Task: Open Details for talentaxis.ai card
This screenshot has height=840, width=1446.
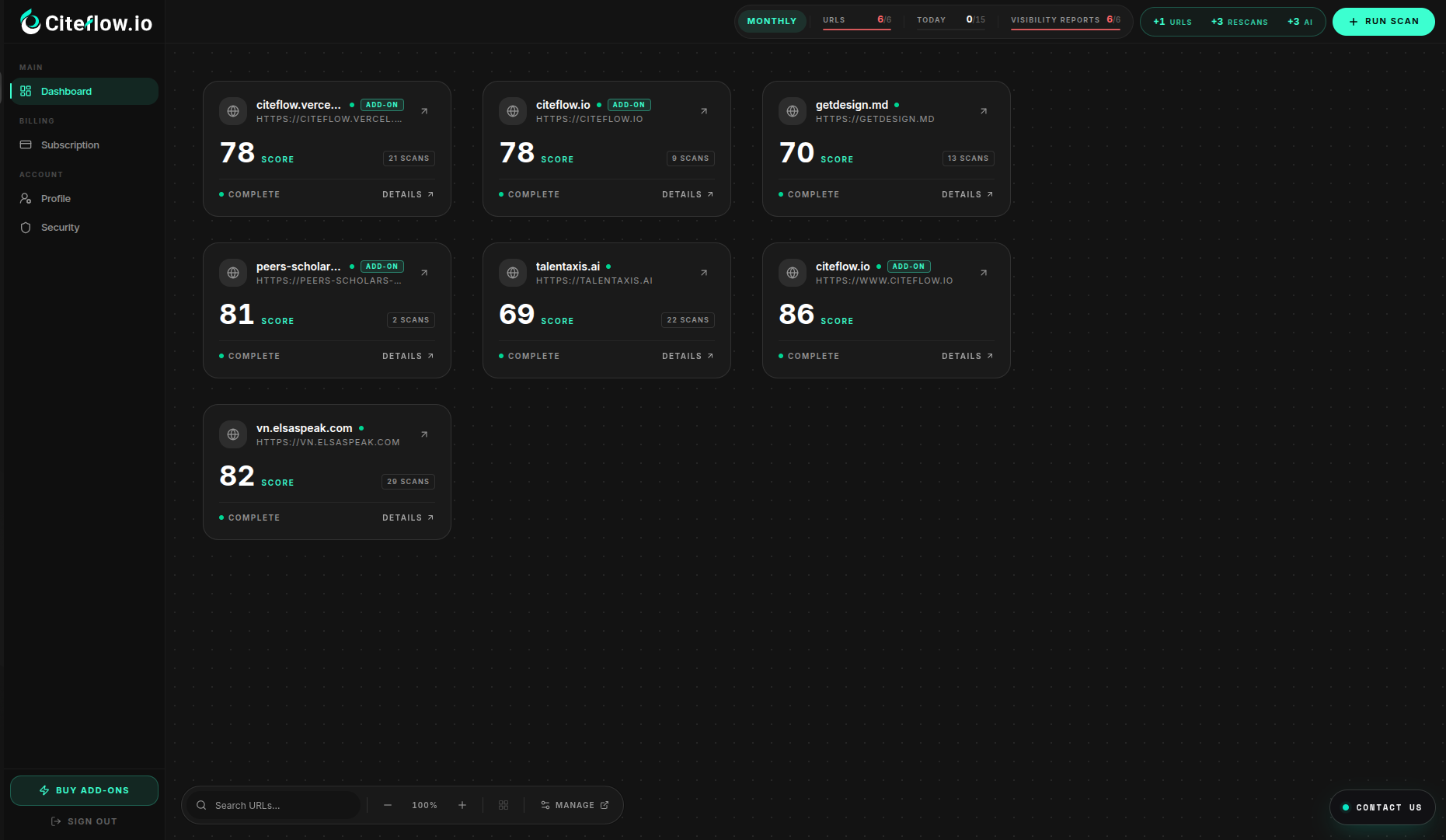Action: point(688,356)
